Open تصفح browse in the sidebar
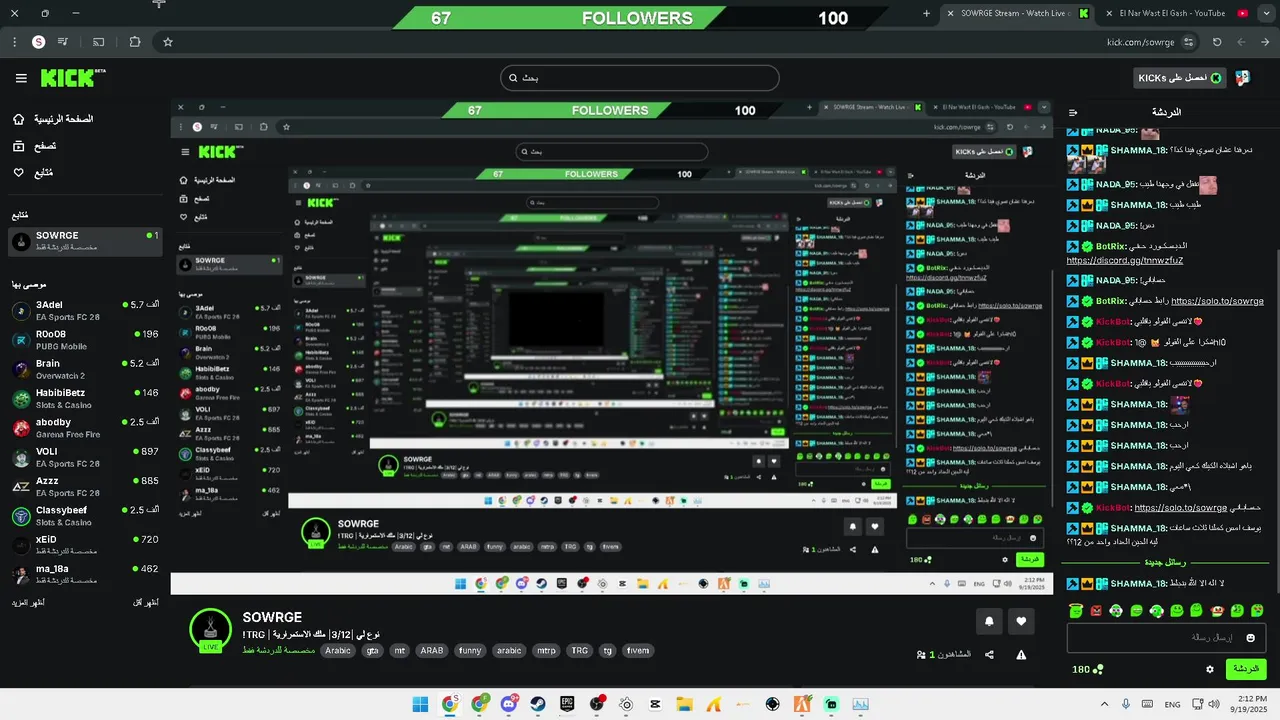1280x720 pixels. (34, 146)
